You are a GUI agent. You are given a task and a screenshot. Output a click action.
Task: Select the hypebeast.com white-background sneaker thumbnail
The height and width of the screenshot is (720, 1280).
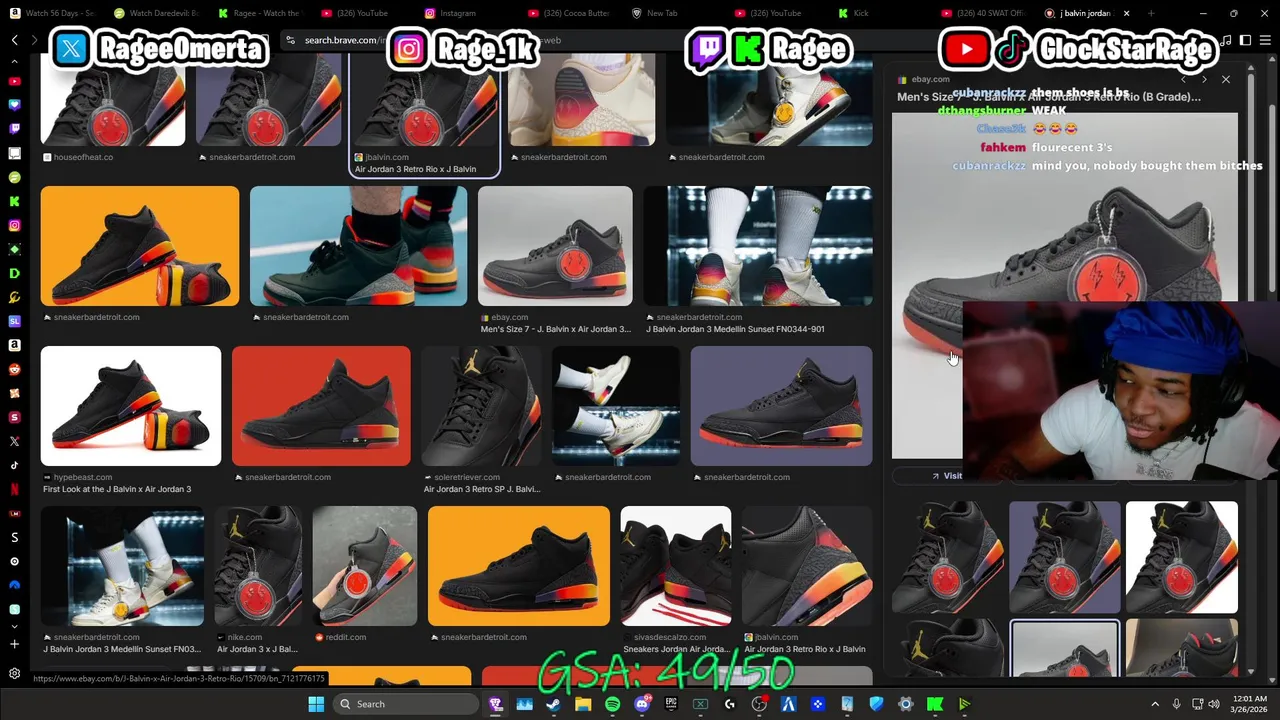click(131, 406)
